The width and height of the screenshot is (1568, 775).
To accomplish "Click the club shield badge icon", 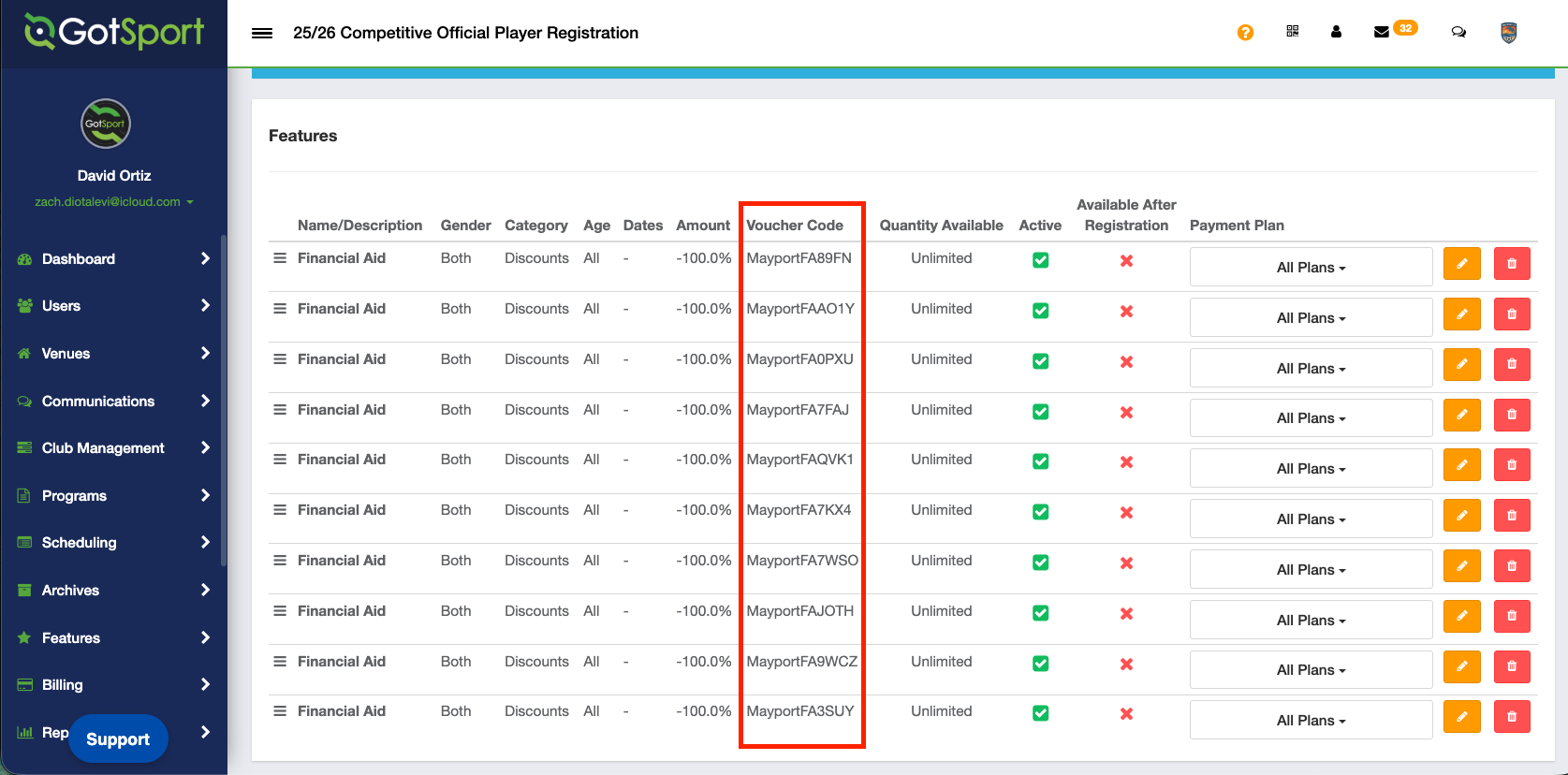I will click(1508, 34).
